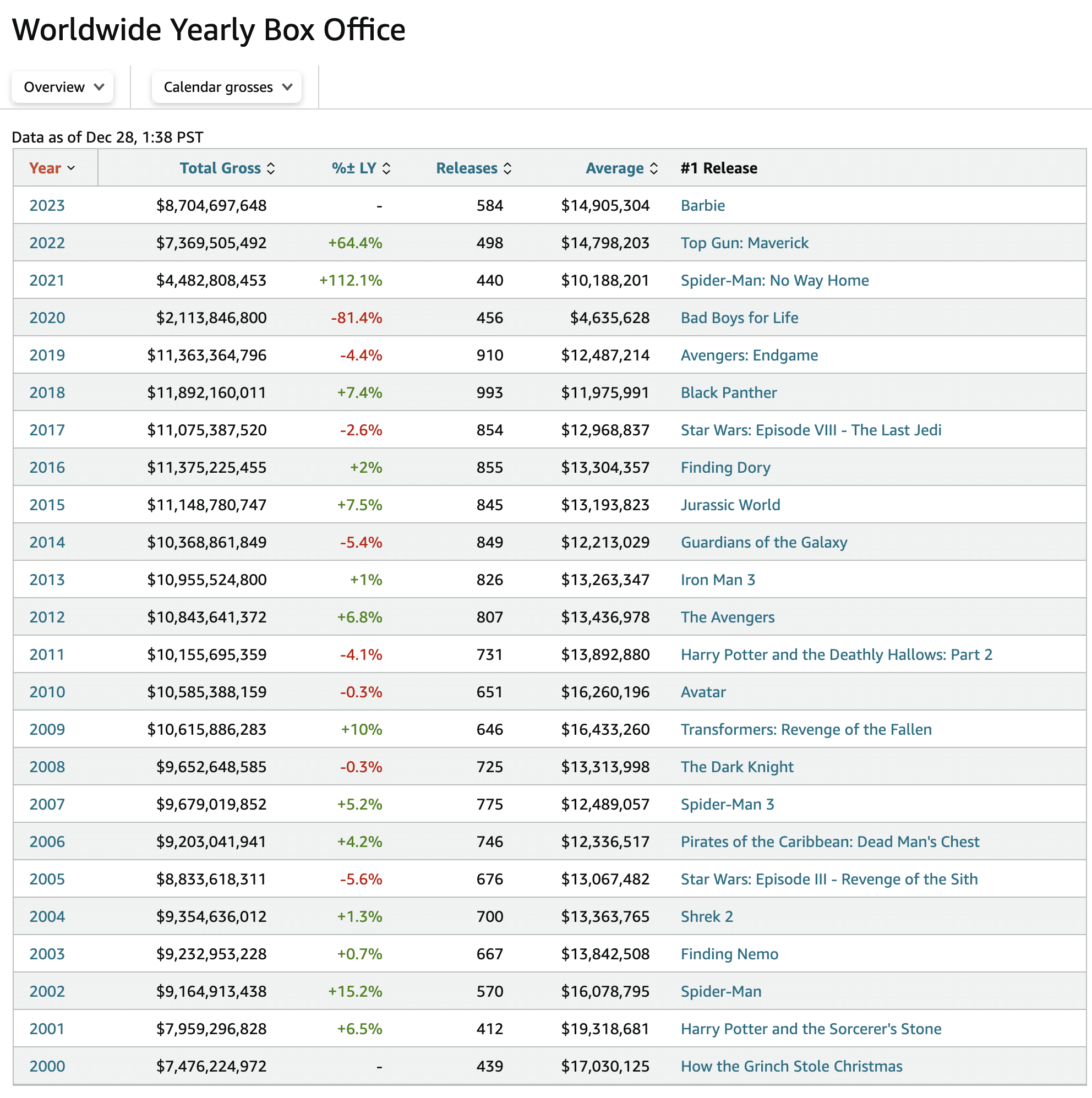
Task: Open Star Wars: Revenge of the Sith link
Action: click(x=829, y=879)
